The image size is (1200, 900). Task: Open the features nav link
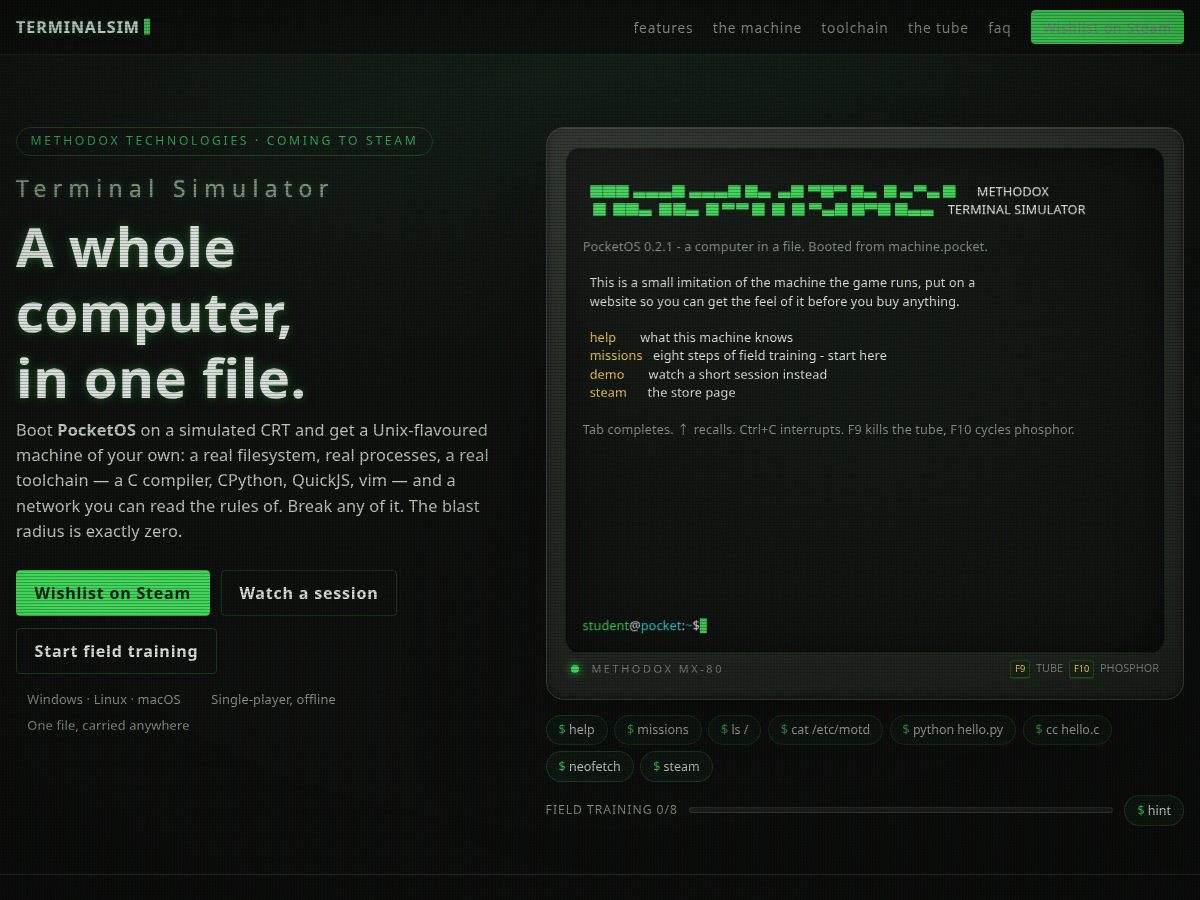pos(663,28)
